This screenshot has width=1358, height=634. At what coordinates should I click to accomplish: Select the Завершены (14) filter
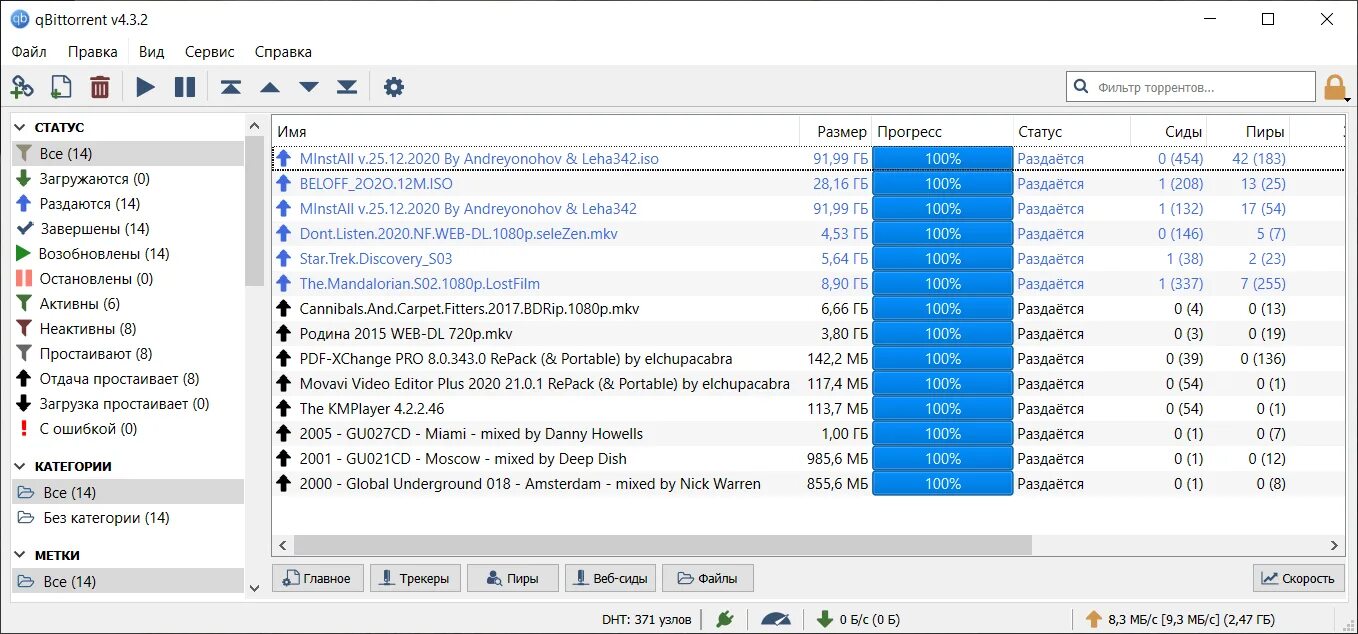pos(127,229)
